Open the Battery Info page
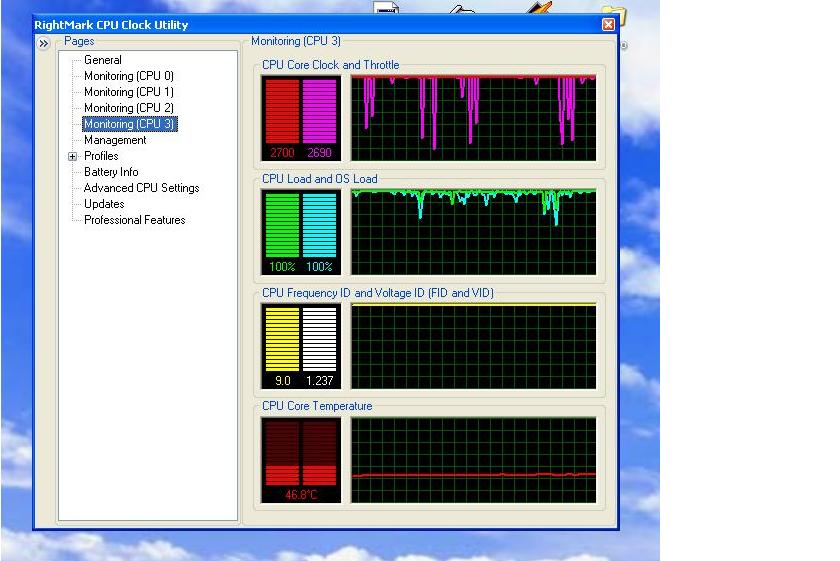 [111, 172]
